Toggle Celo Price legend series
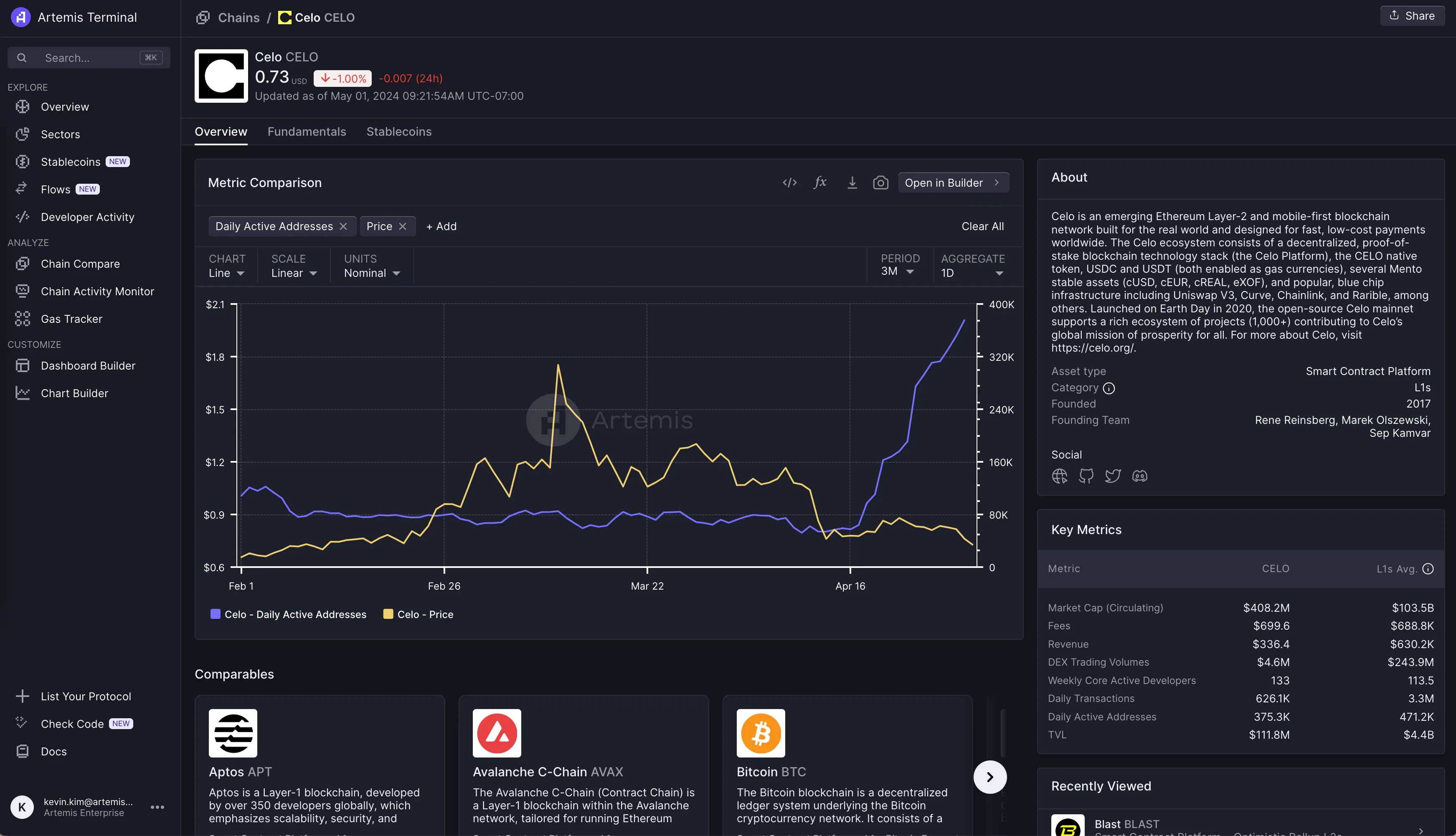The width and height of the screenshot is (1456, 836). (x=418, y=614)
